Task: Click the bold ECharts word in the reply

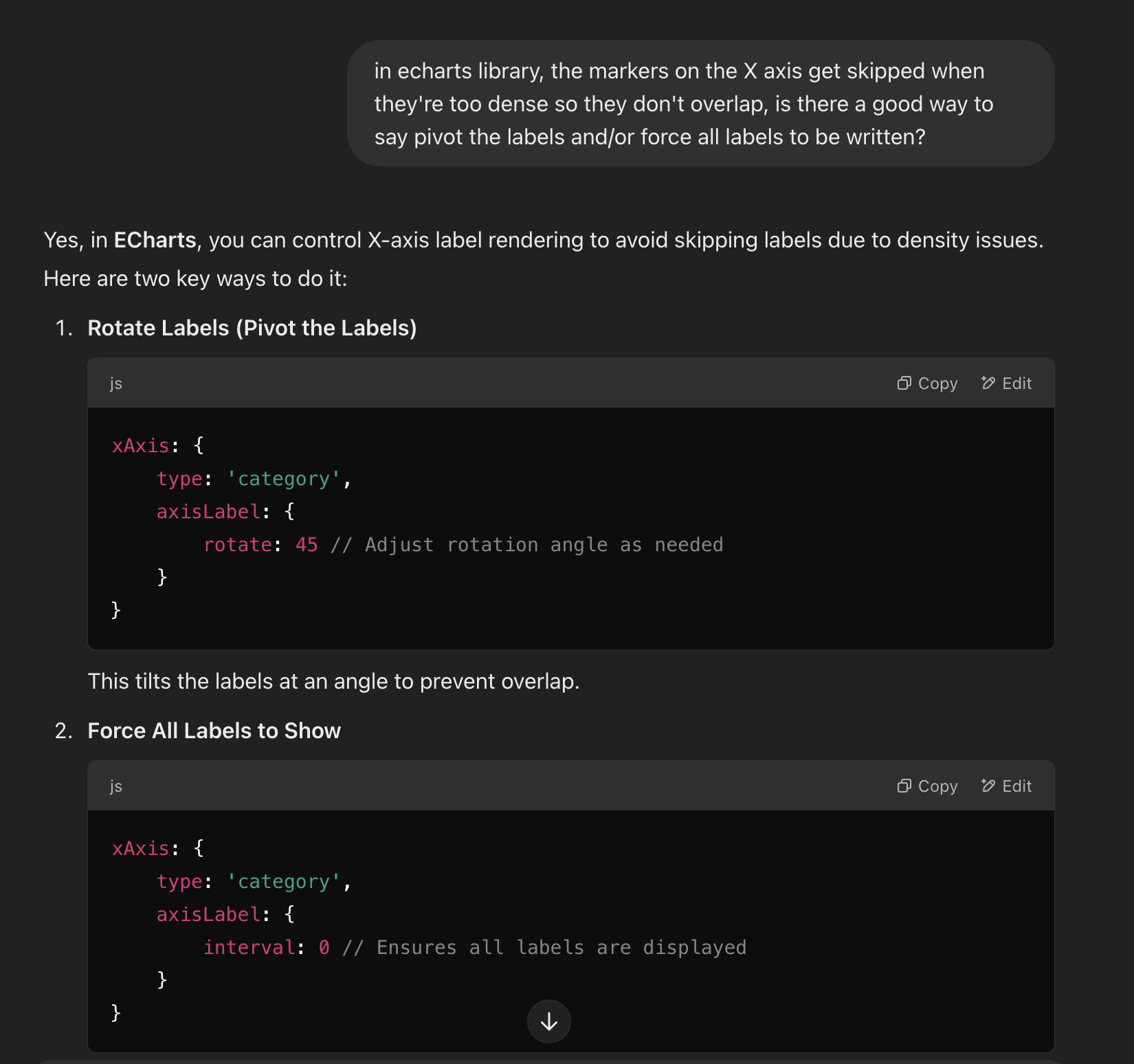Action: (155, 240)
